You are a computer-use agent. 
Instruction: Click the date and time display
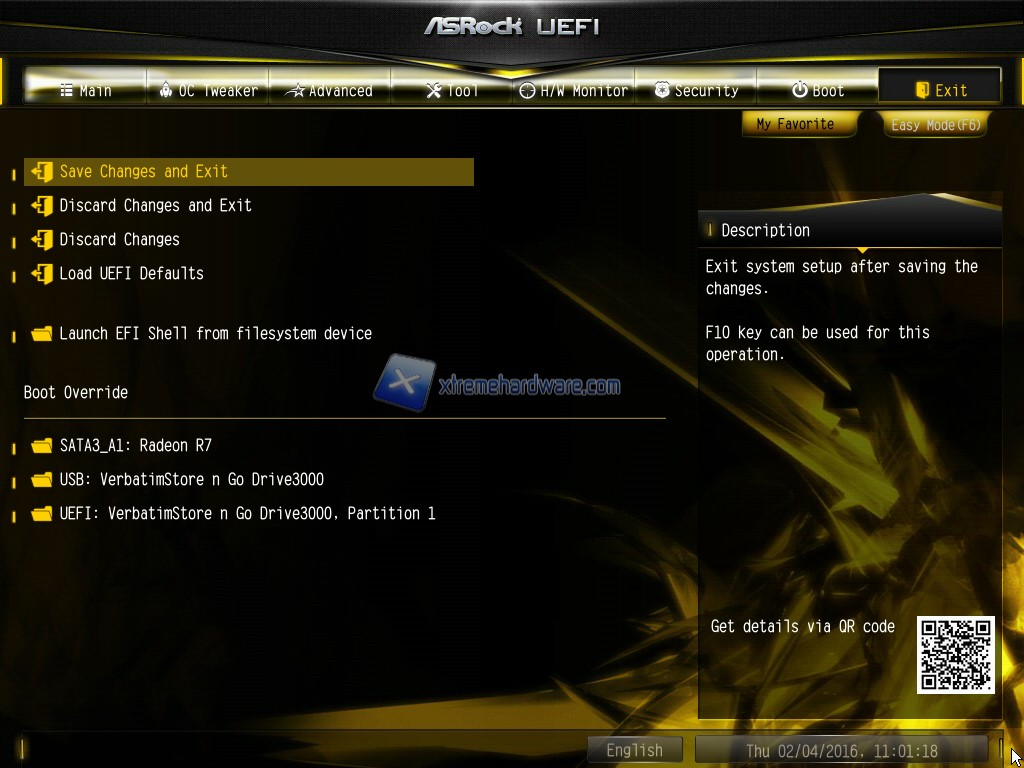(842, 750)
